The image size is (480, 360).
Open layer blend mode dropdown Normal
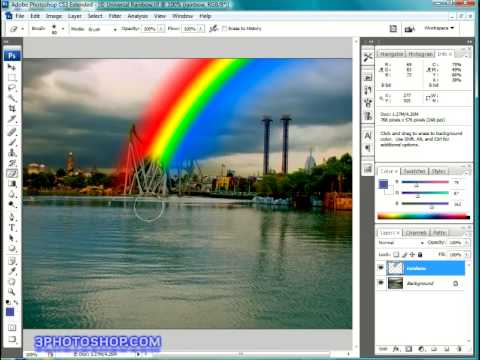click(x=401, y=243)
